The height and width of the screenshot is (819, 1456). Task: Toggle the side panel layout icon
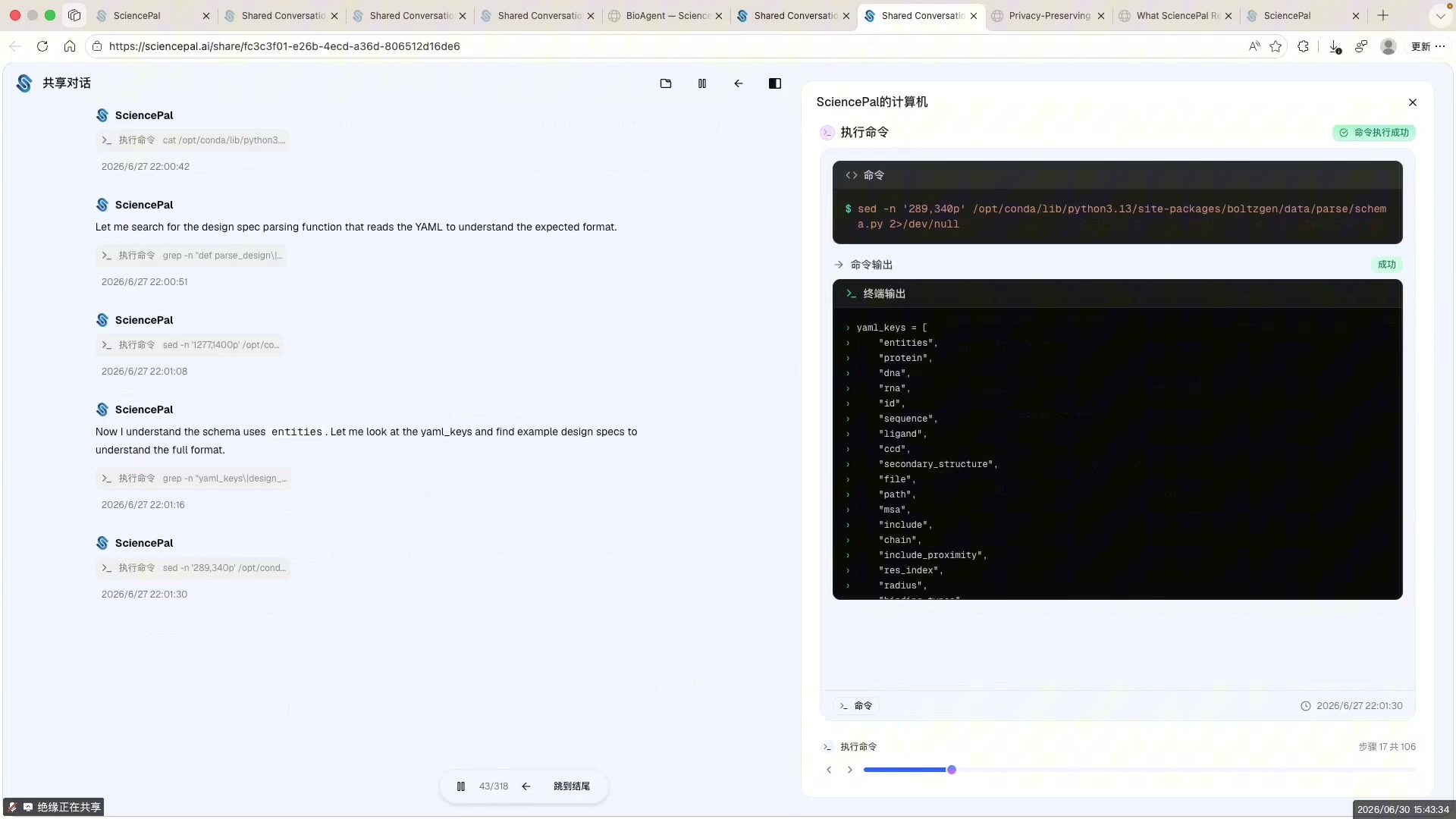coord(775,83)
